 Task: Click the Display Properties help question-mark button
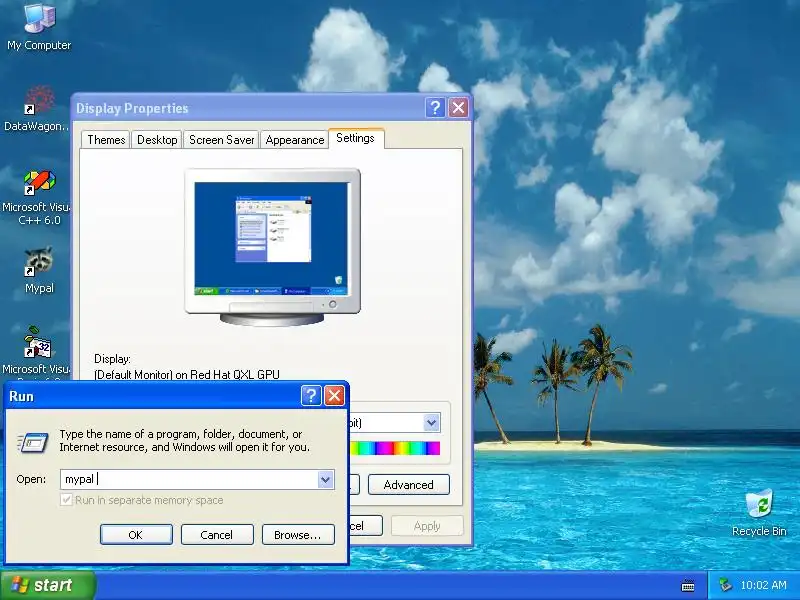(435, 108)
